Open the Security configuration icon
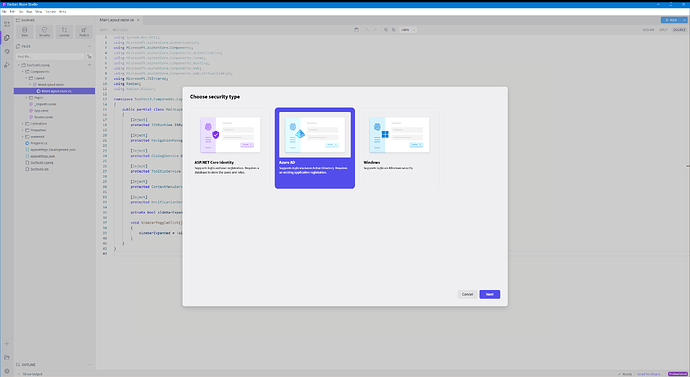This screenshot has width=690, height=377. click(44, 32)
